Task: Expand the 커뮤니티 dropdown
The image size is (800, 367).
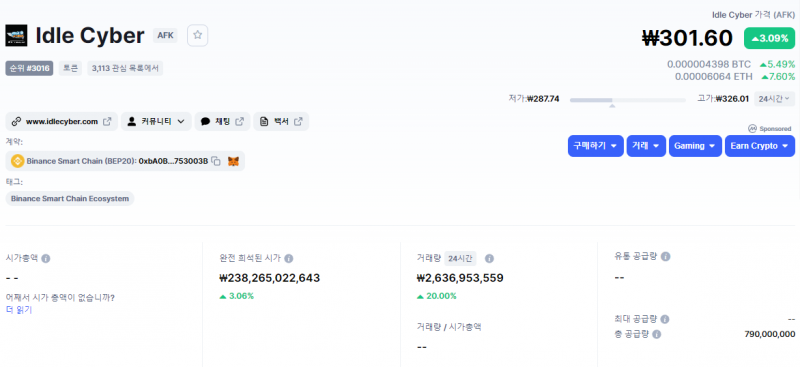Action: coord(156,121)
